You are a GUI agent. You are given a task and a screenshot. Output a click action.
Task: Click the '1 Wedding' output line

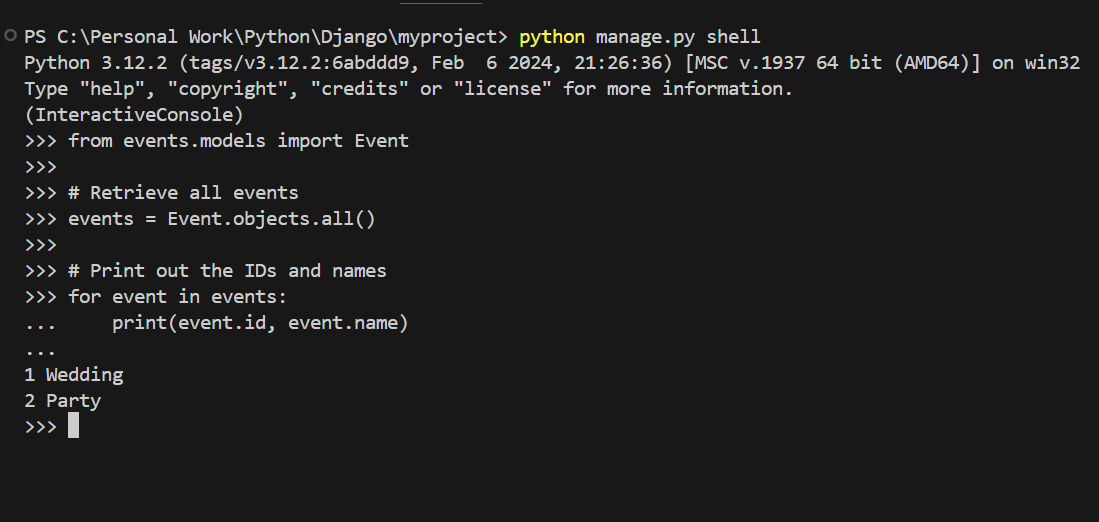(x=74, y=375)
